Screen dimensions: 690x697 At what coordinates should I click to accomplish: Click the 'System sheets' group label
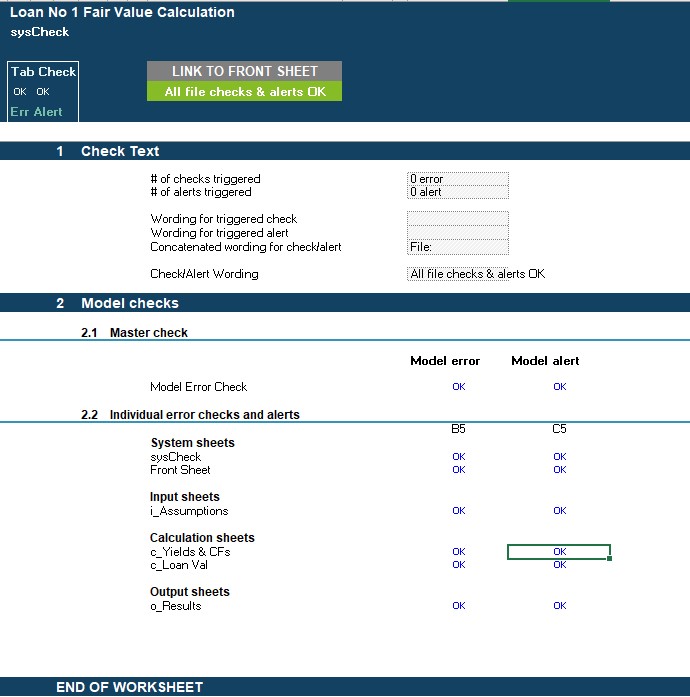[193, 443]
